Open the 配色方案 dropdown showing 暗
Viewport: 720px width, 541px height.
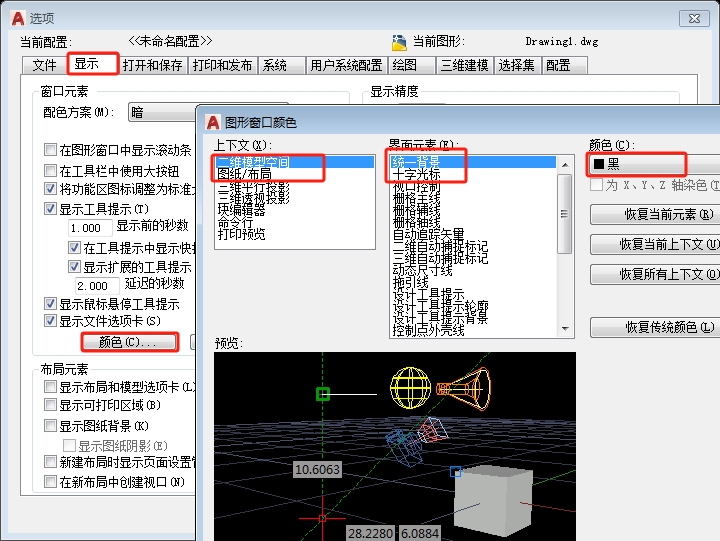point(163,112)
